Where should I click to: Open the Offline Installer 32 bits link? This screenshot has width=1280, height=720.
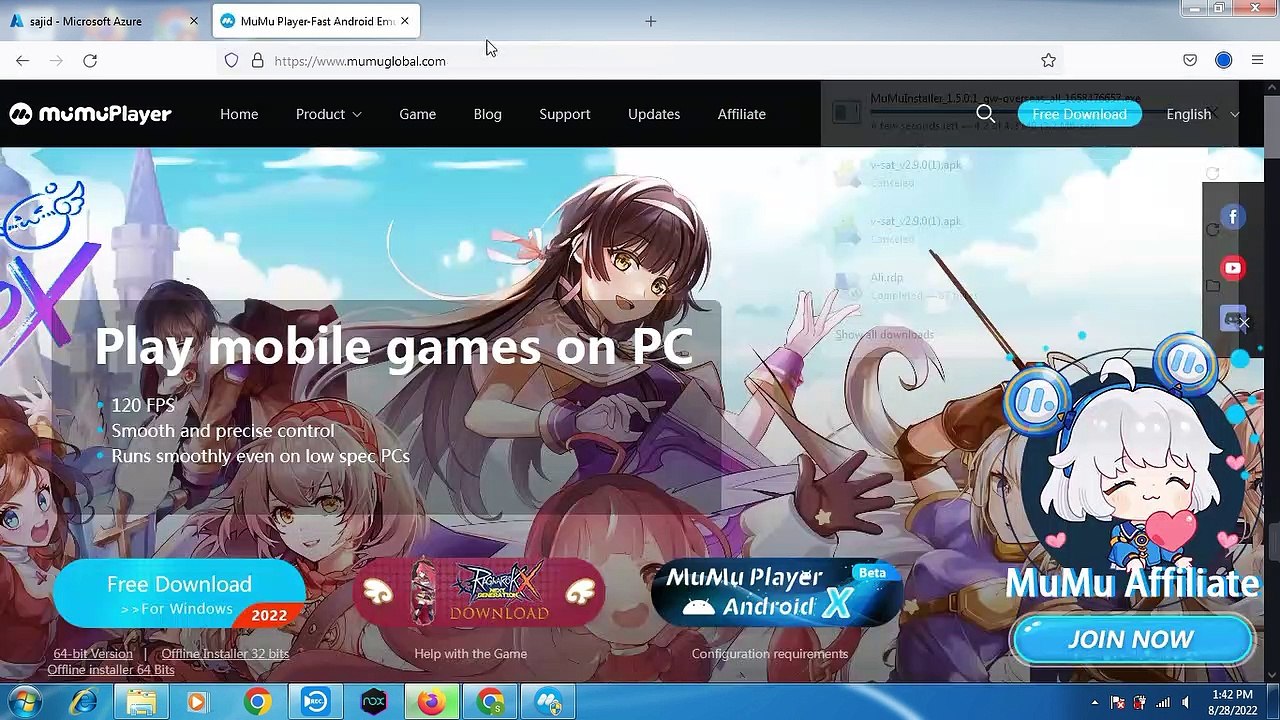[x=225, y=654]
